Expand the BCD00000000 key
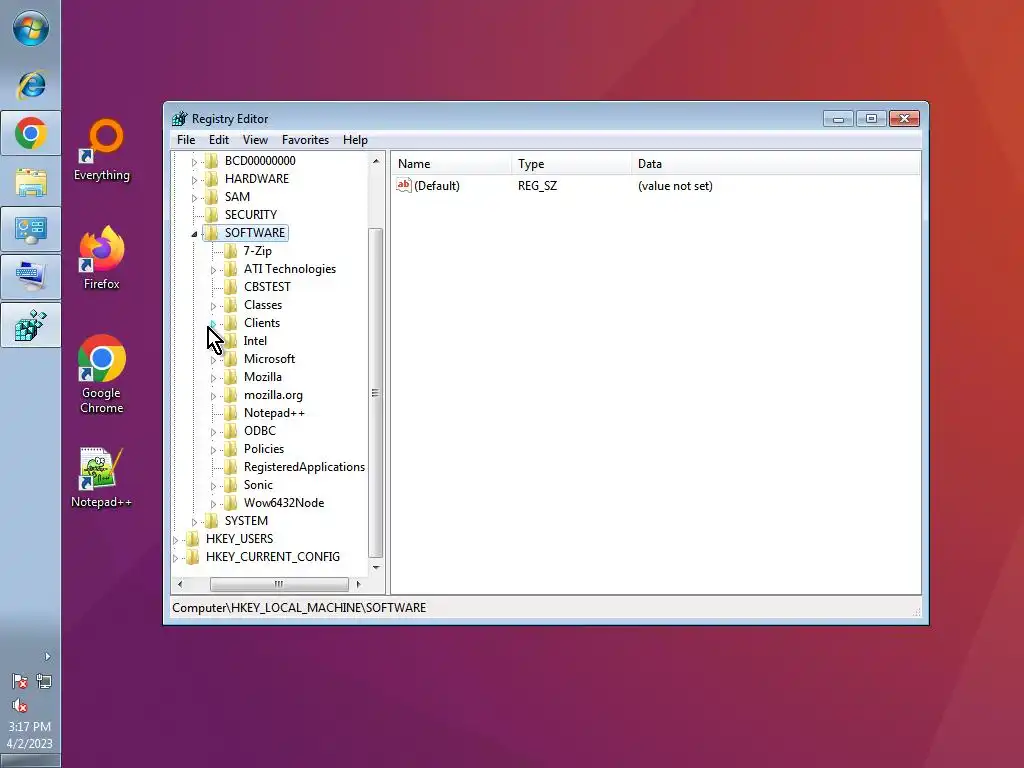Image resolution: width=1024 pixels, height=768 pixels. pos(194,161)
